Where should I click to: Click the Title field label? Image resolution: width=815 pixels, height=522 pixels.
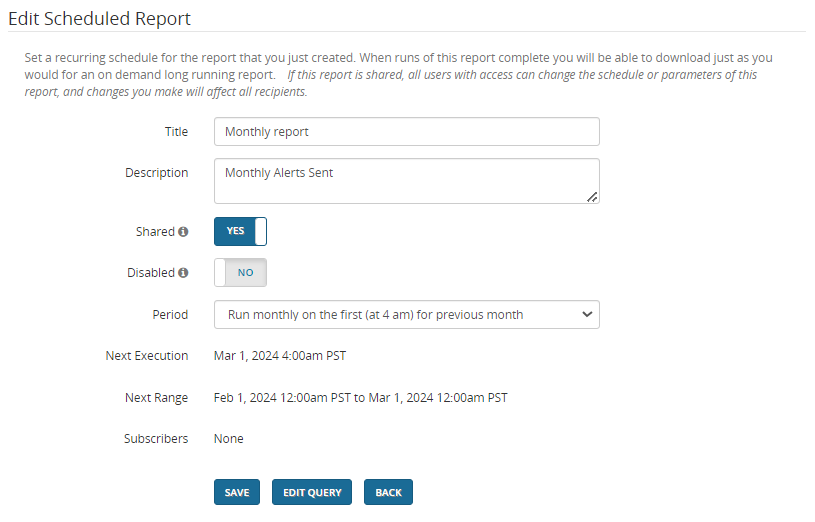(176, 132)
